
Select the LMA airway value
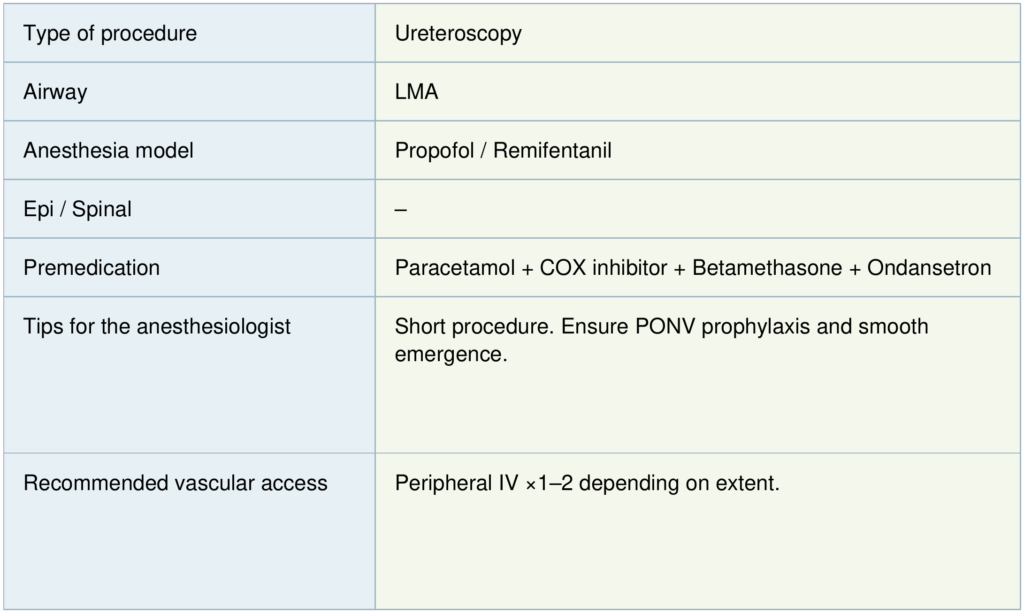coord(417,92)
